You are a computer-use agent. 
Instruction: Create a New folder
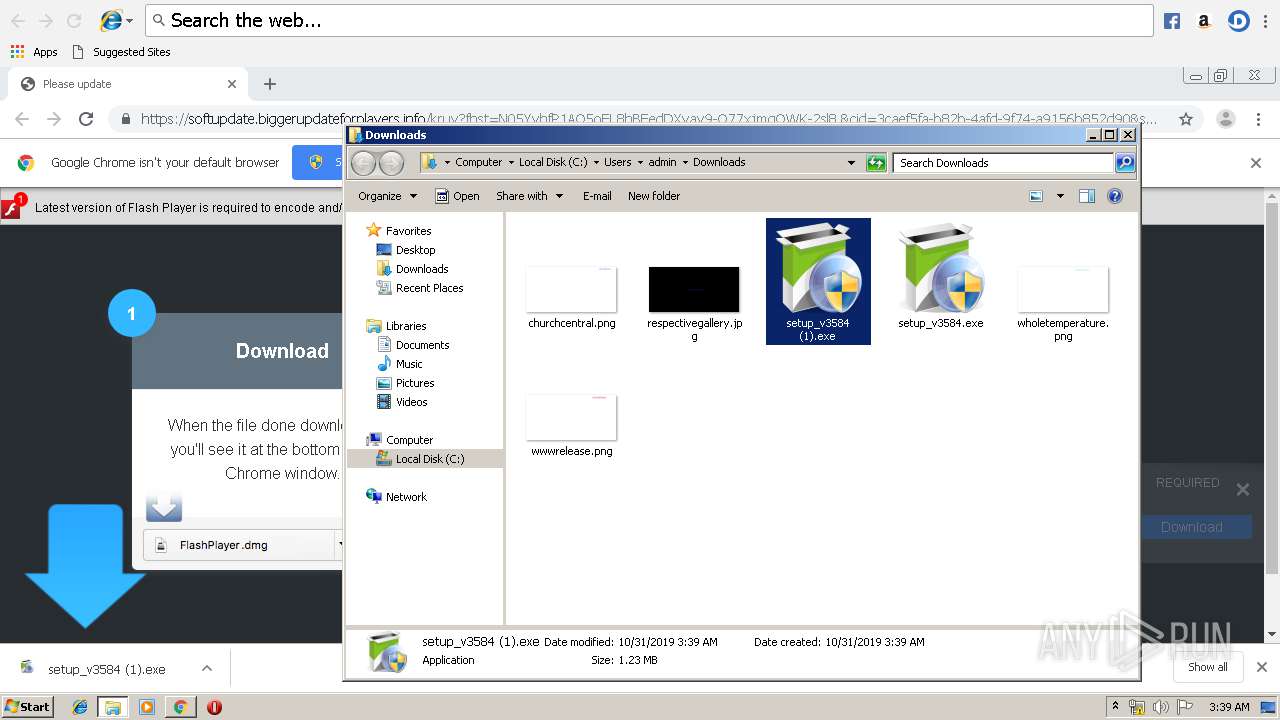654,196
